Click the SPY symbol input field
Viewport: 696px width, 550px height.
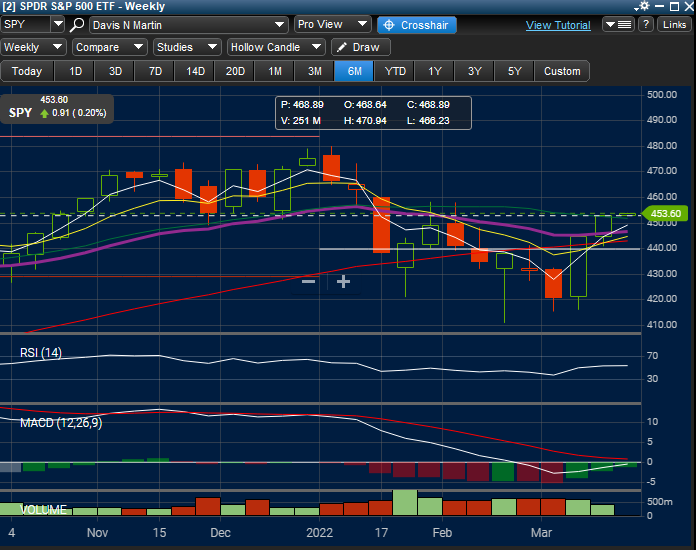(x=26, y=24)
